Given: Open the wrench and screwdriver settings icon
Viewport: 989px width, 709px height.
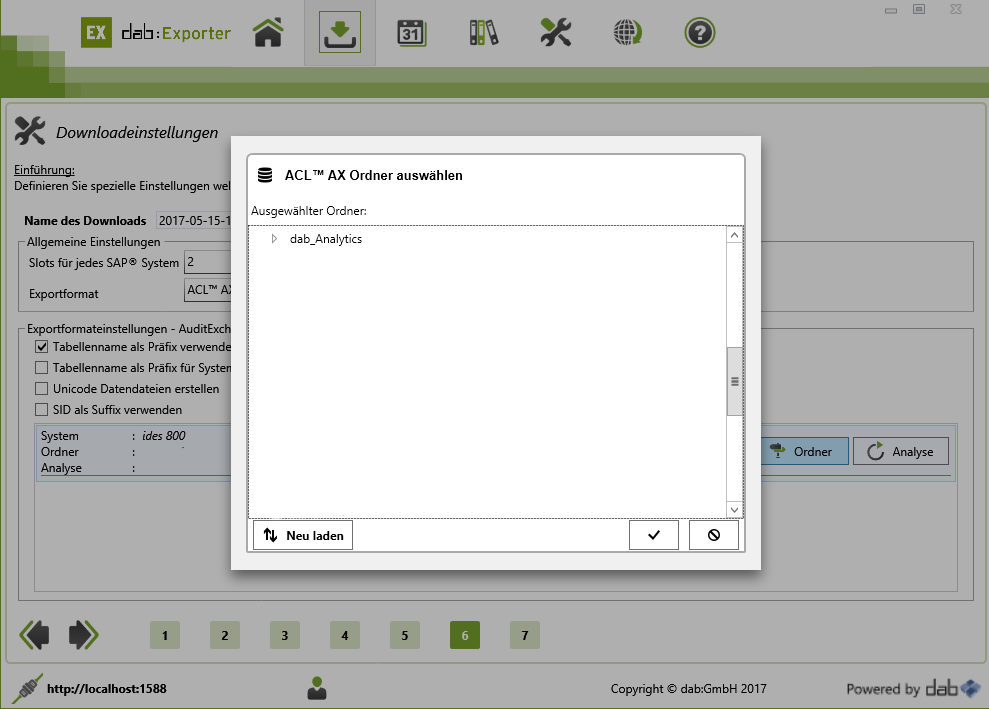Looking at the screenshot, I should click(x=556, y=32).
